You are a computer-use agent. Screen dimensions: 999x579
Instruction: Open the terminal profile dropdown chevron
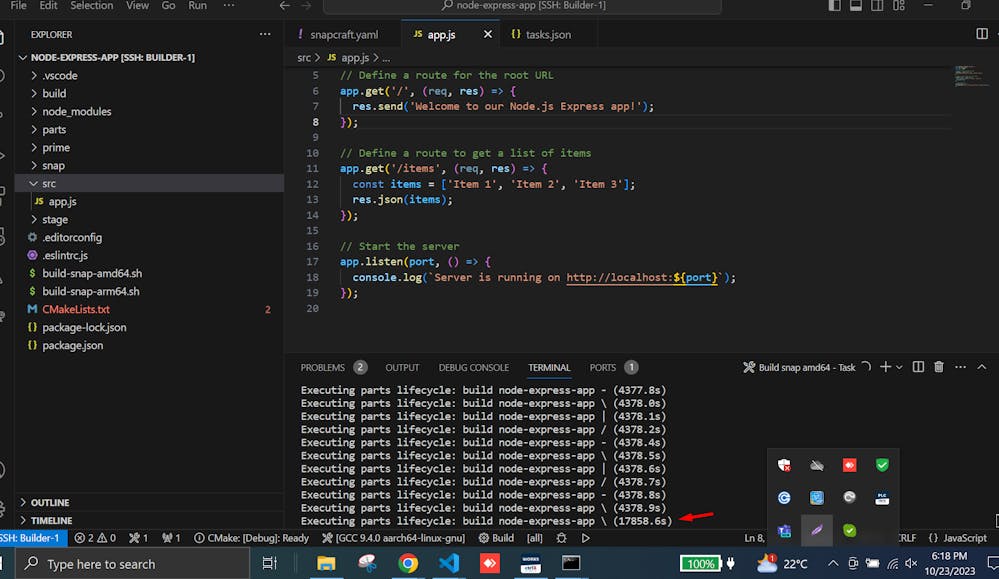[899, 367]
